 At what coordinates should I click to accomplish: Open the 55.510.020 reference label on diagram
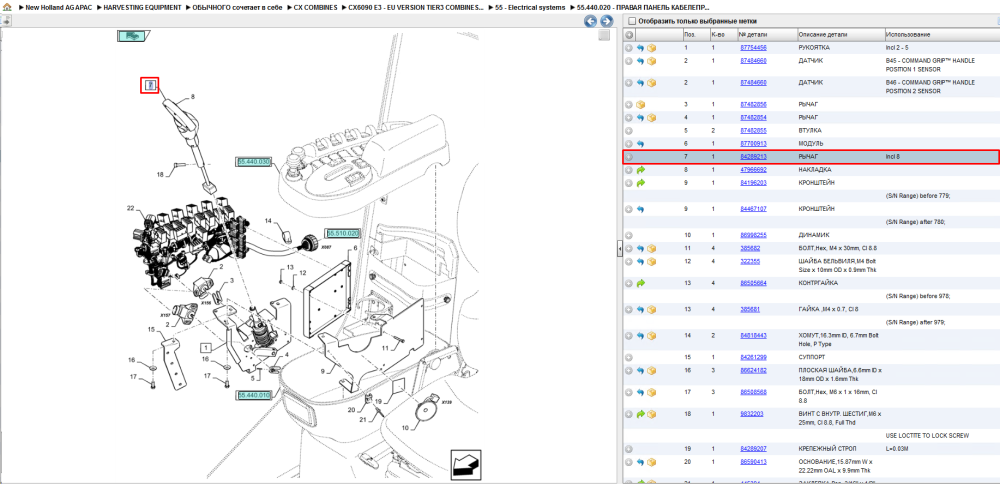coord(342,233)
